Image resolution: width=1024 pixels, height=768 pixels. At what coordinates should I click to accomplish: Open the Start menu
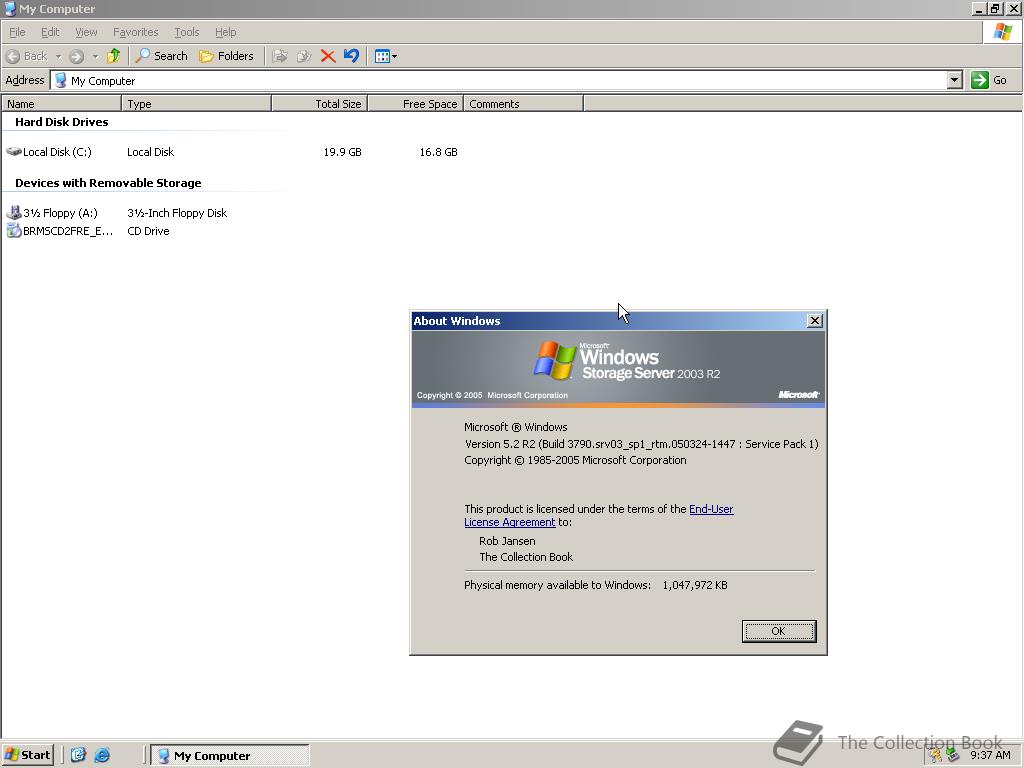tap(27, 755)
